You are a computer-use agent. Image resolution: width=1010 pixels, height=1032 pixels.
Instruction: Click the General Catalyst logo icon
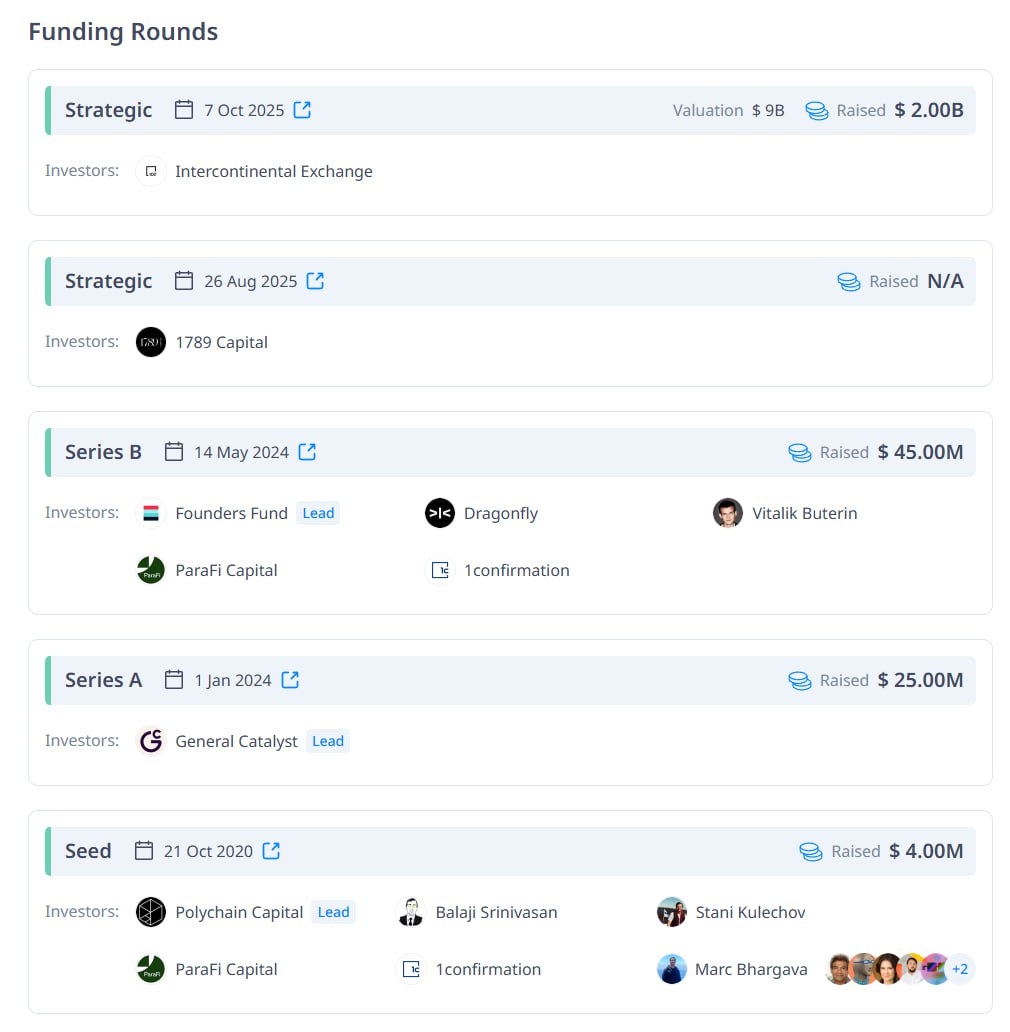click(x=151, y=741)
